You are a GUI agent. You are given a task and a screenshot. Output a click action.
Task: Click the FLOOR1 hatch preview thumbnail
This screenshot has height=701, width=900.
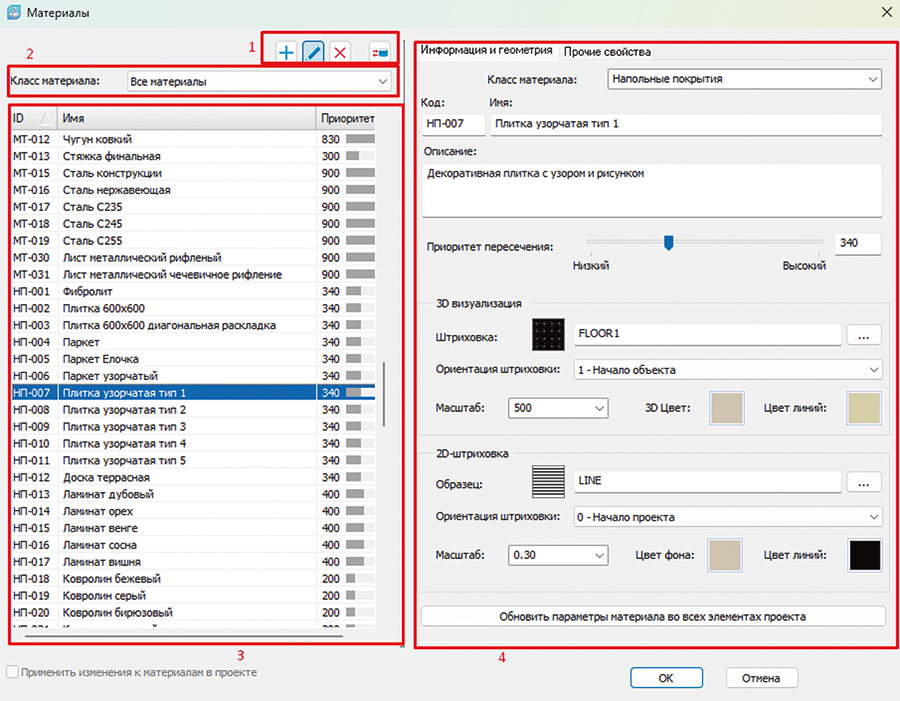click(x=549, y=335)
